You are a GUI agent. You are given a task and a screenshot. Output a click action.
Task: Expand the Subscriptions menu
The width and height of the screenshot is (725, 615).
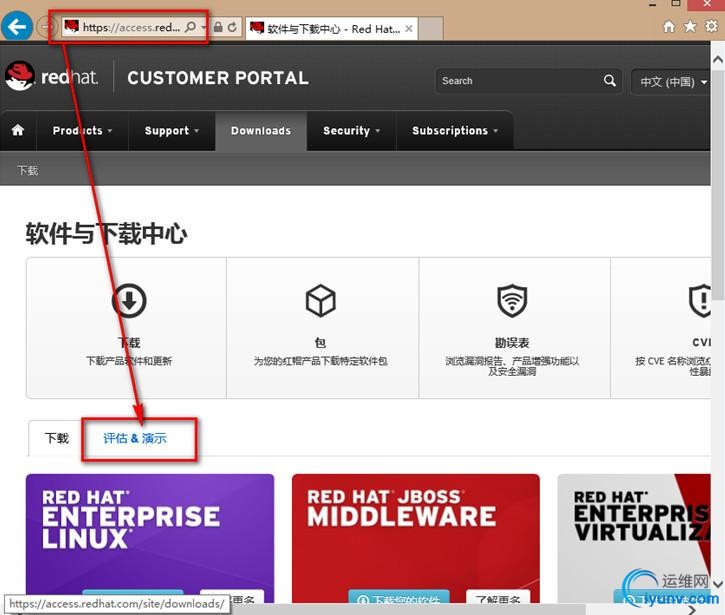(x=455, y=131)
